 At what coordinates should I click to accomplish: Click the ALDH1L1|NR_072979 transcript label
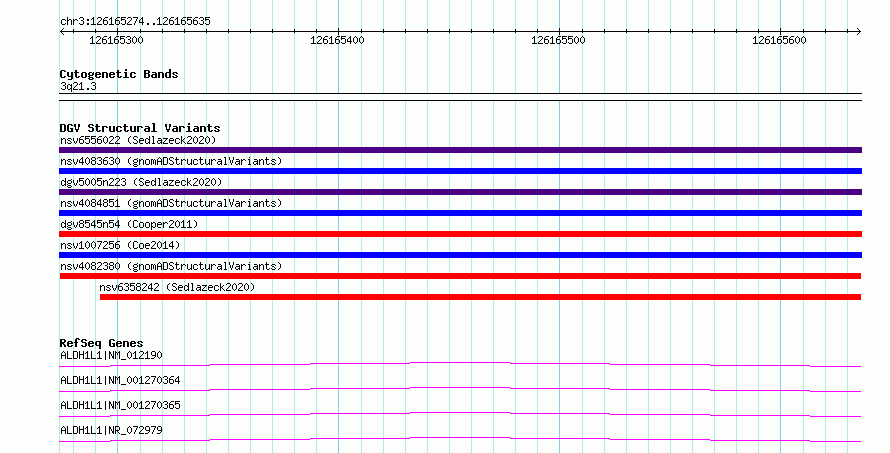pos(111,430)
